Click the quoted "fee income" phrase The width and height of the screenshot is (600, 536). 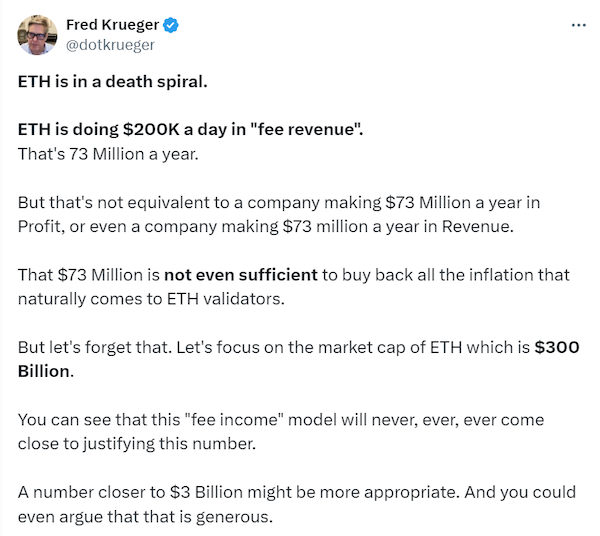point(234,420)
